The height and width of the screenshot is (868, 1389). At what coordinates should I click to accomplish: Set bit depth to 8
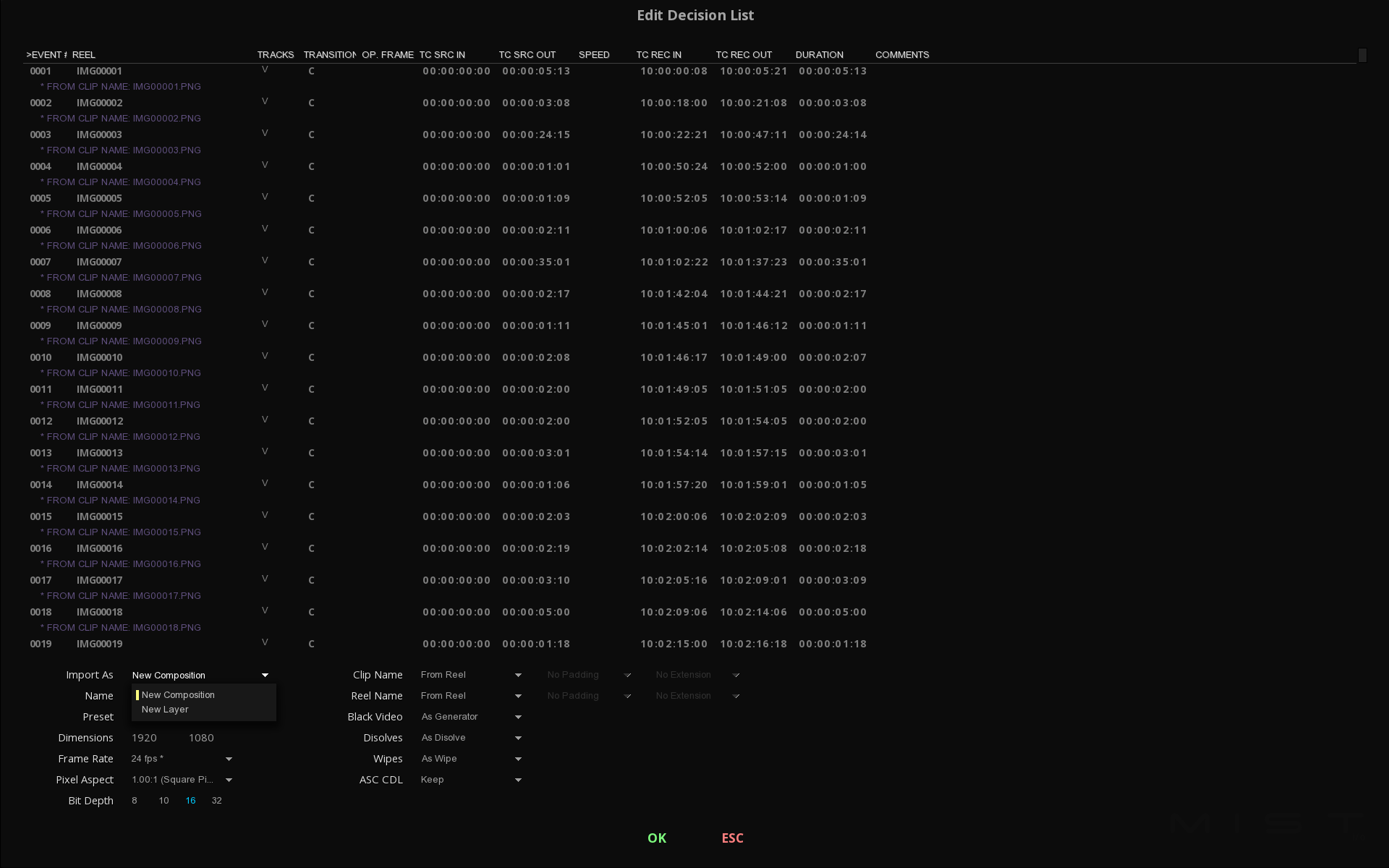click(135, 801)
